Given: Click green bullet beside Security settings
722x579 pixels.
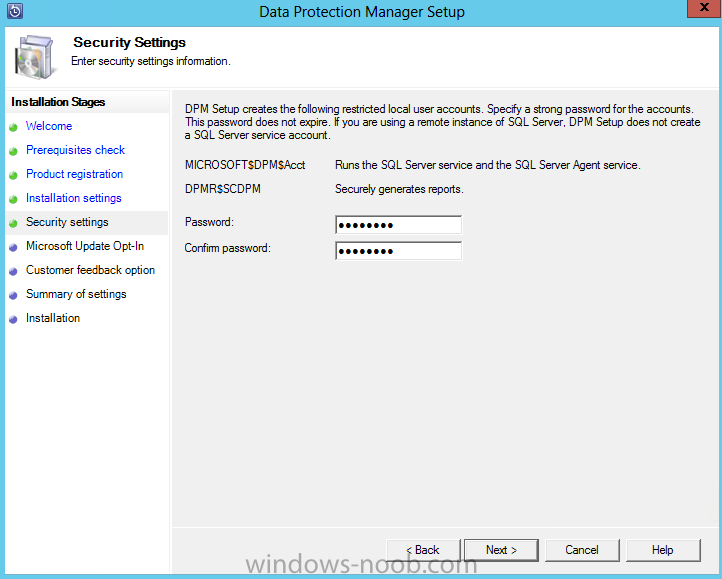Looking at the screenshot, I should 13,223.
